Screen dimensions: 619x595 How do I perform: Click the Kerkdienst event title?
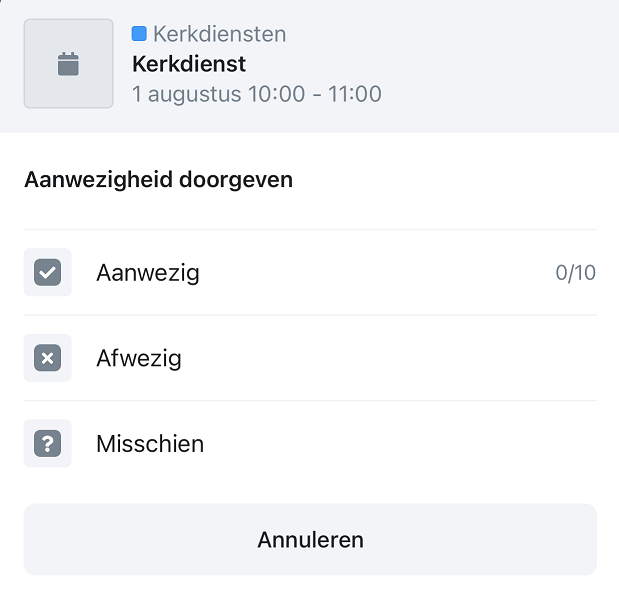(x=189, y=64)
